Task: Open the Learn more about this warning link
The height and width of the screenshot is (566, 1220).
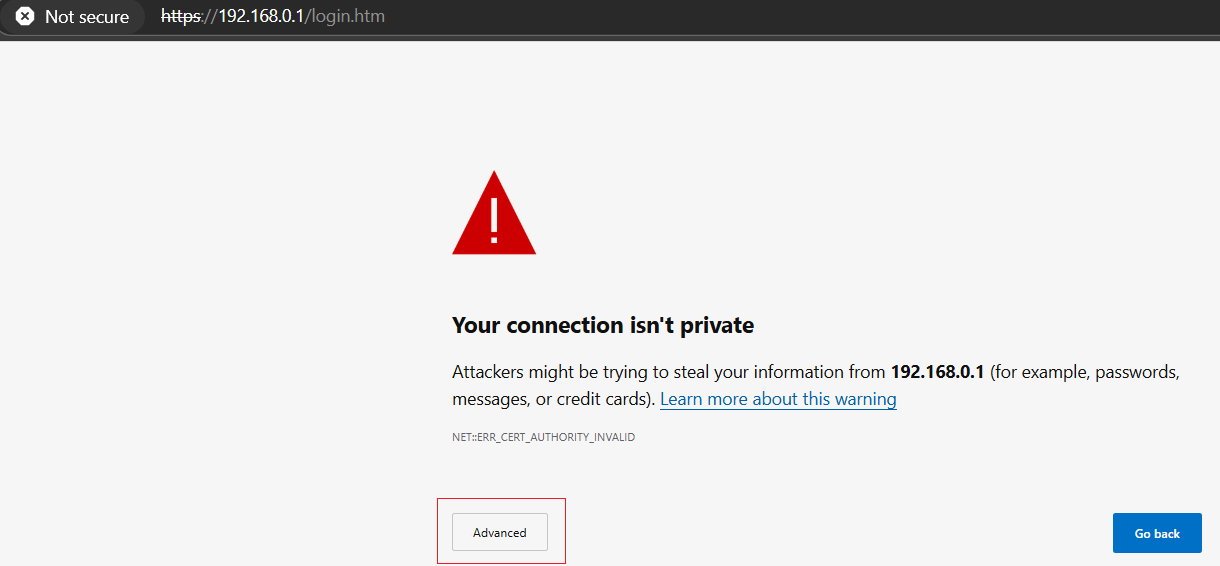Action: (778, 399)
